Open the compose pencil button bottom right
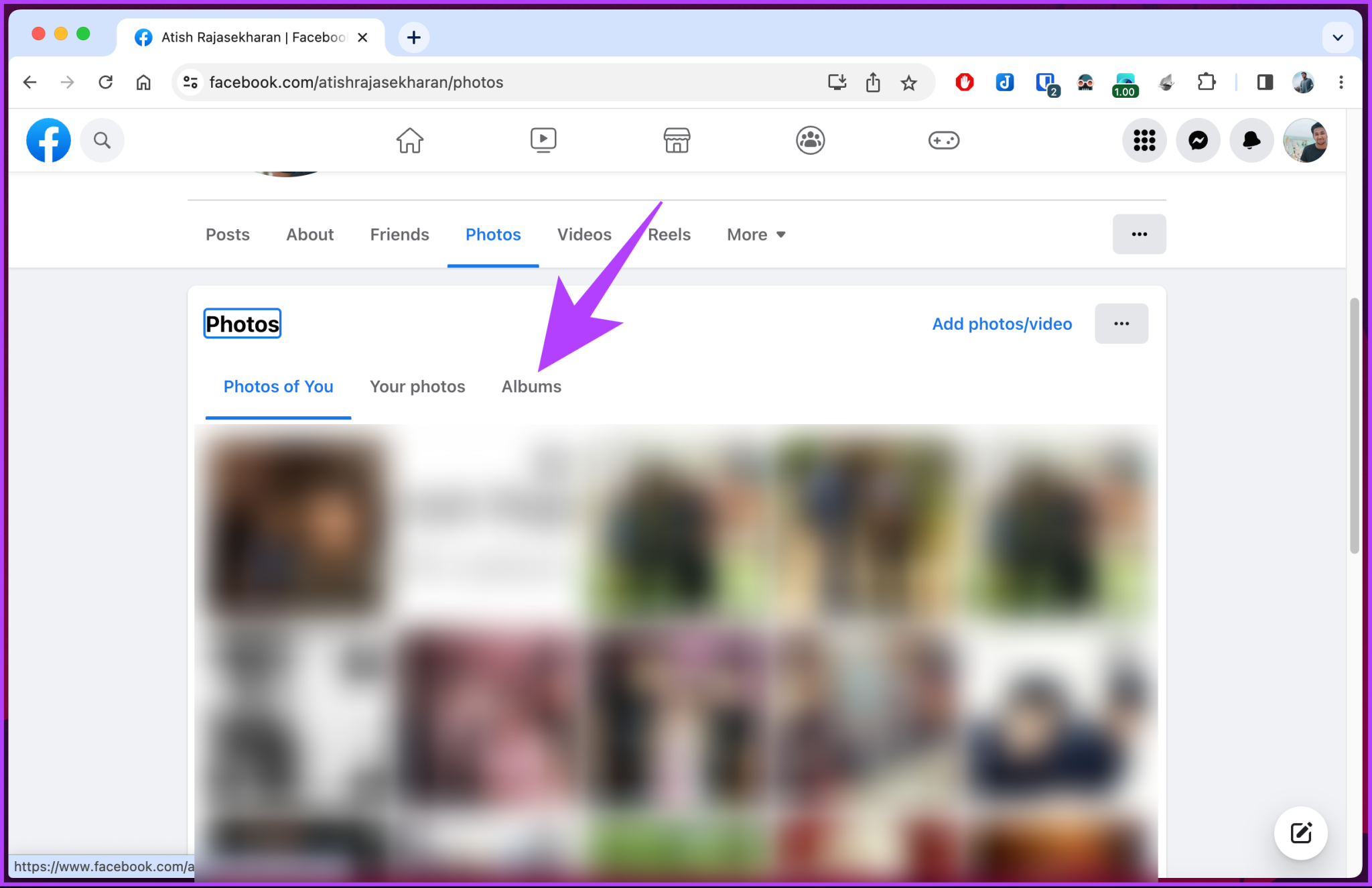This screenshot has width=1372, height=888. point(1300,833)
